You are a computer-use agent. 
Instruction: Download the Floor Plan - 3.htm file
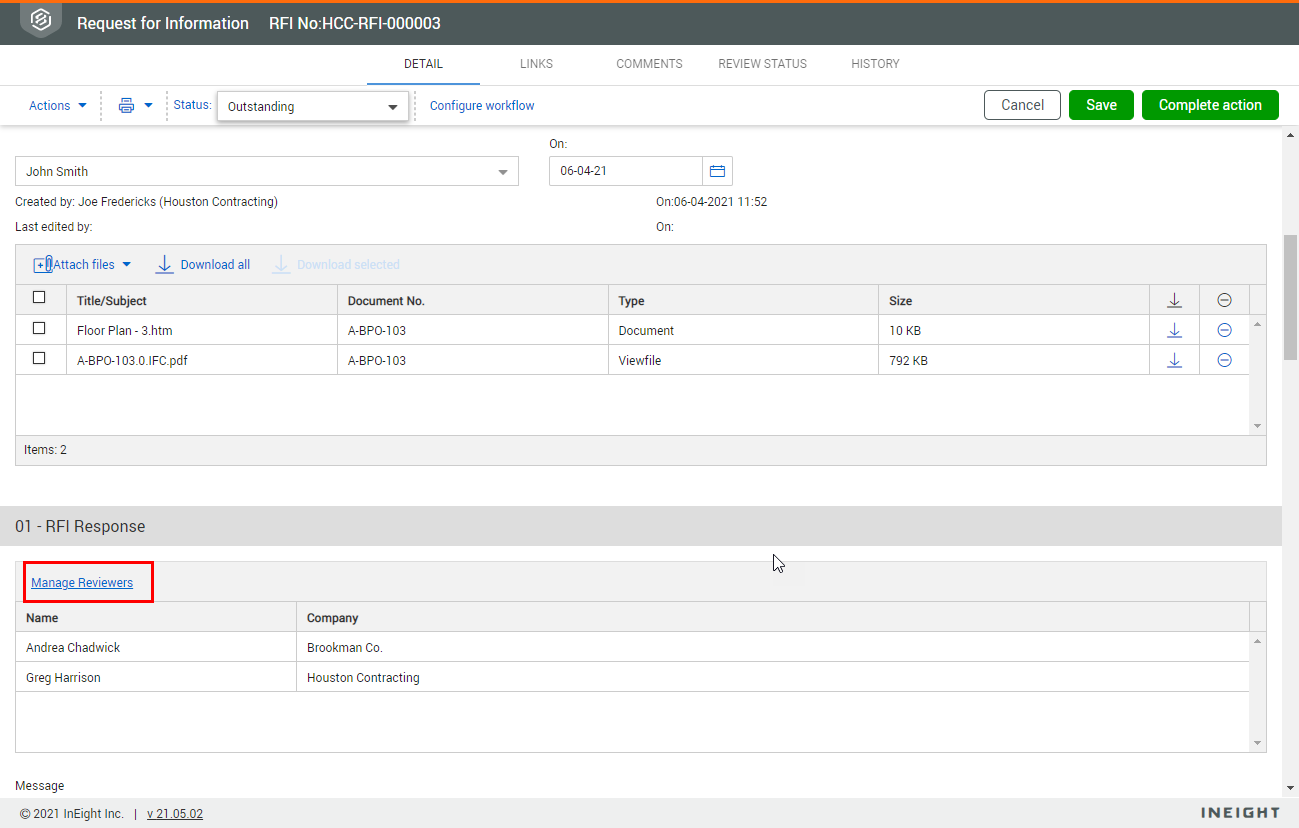point(1174,330)
